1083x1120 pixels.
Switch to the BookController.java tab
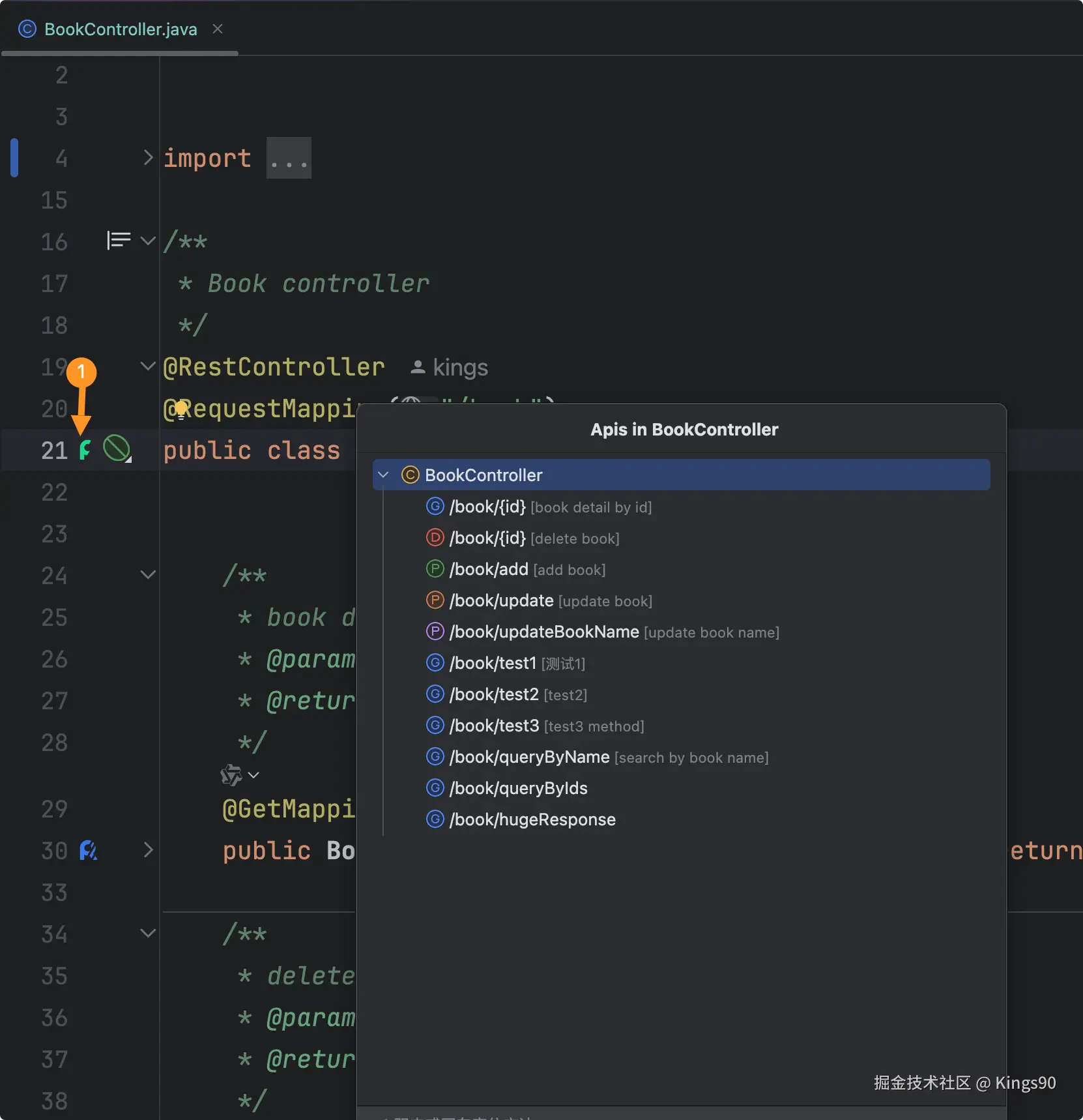click(121, 29)
